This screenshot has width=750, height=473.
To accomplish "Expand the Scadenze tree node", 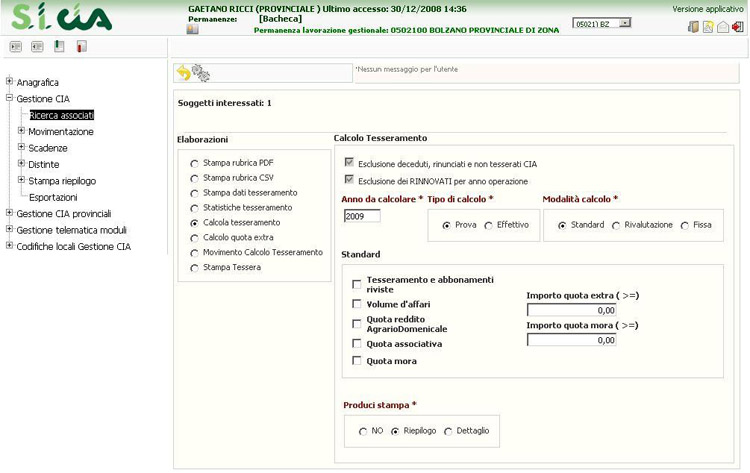I will pos(21,147).
